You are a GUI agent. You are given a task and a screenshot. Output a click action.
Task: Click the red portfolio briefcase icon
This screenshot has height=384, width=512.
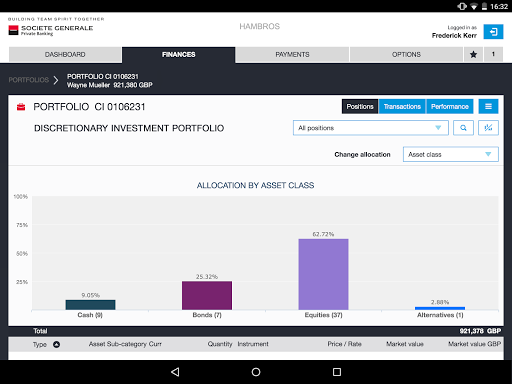point(21,107)
